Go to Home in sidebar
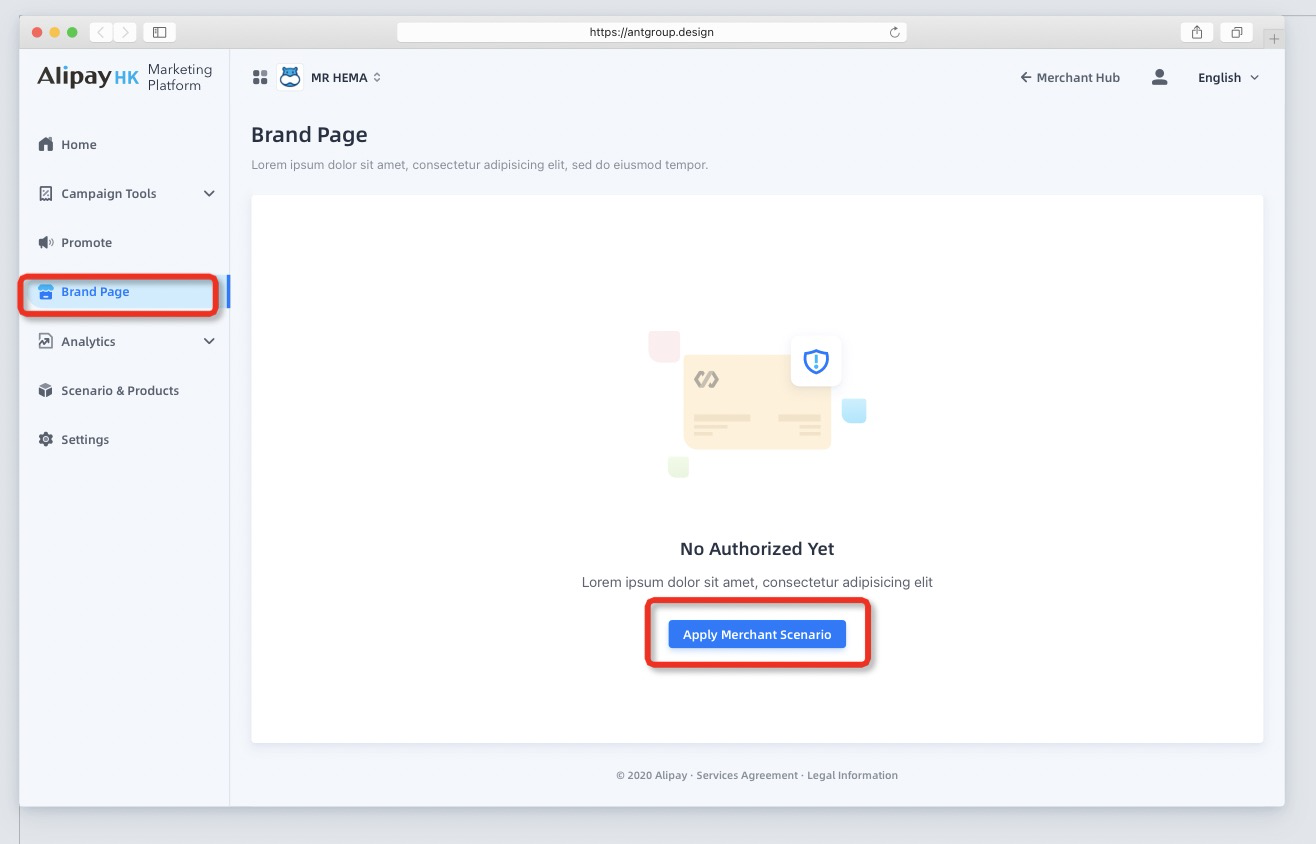The height and width of the screenshot is (844, 1316). [x=78, y=145]
